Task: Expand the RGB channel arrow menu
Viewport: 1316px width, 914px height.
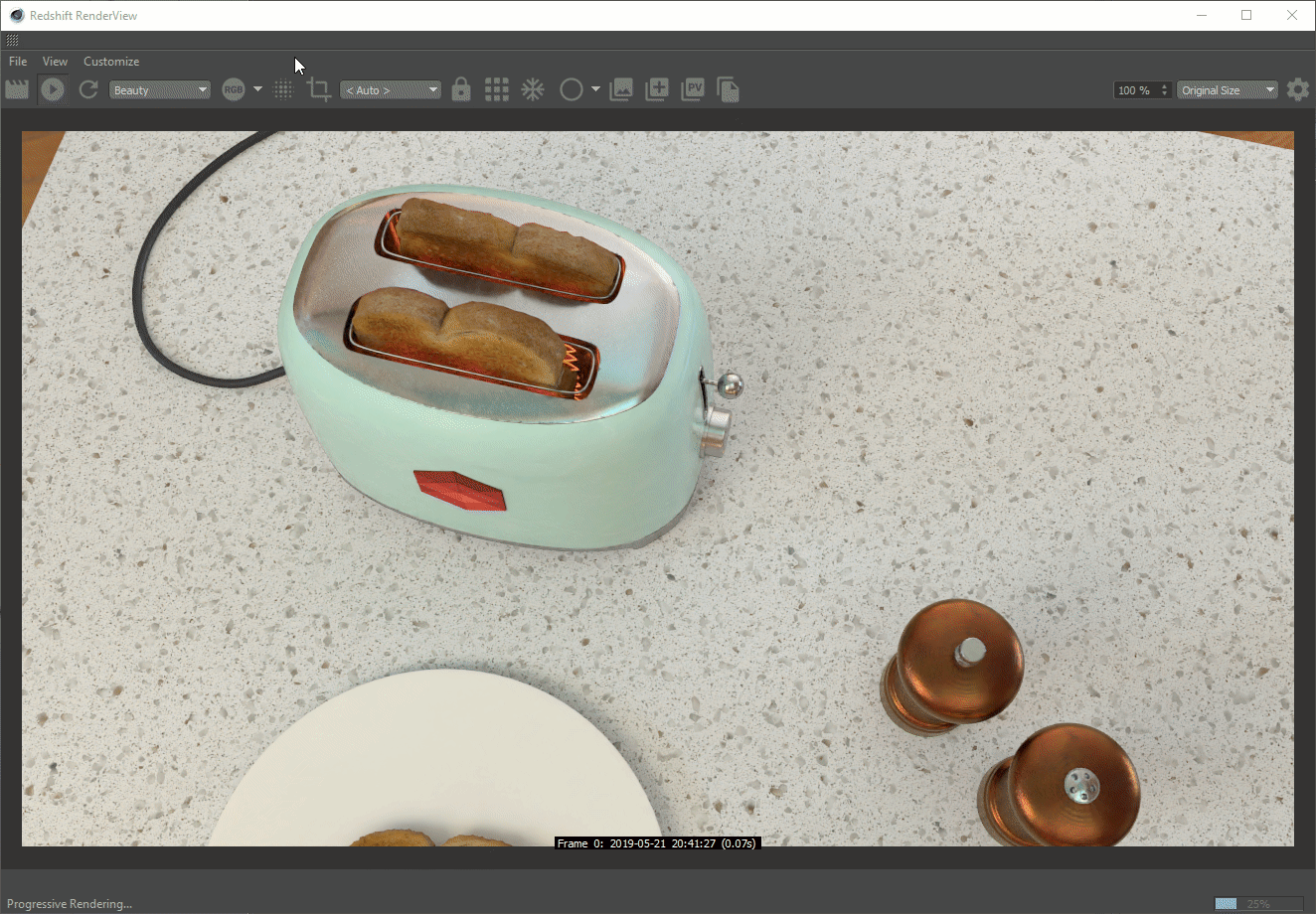Action: click(257, 89)
